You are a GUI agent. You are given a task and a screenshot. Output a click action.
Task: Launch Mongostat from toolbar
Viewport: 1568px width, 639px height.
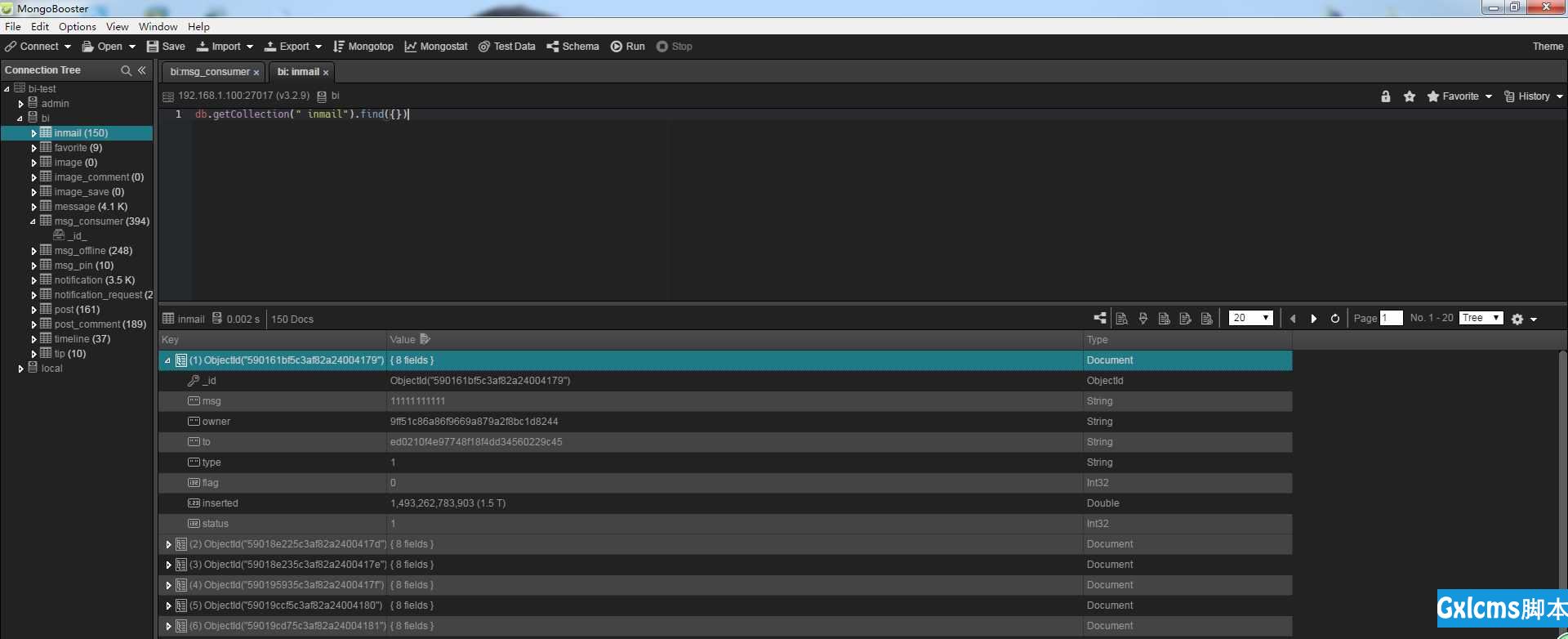(x=436, y=47)
